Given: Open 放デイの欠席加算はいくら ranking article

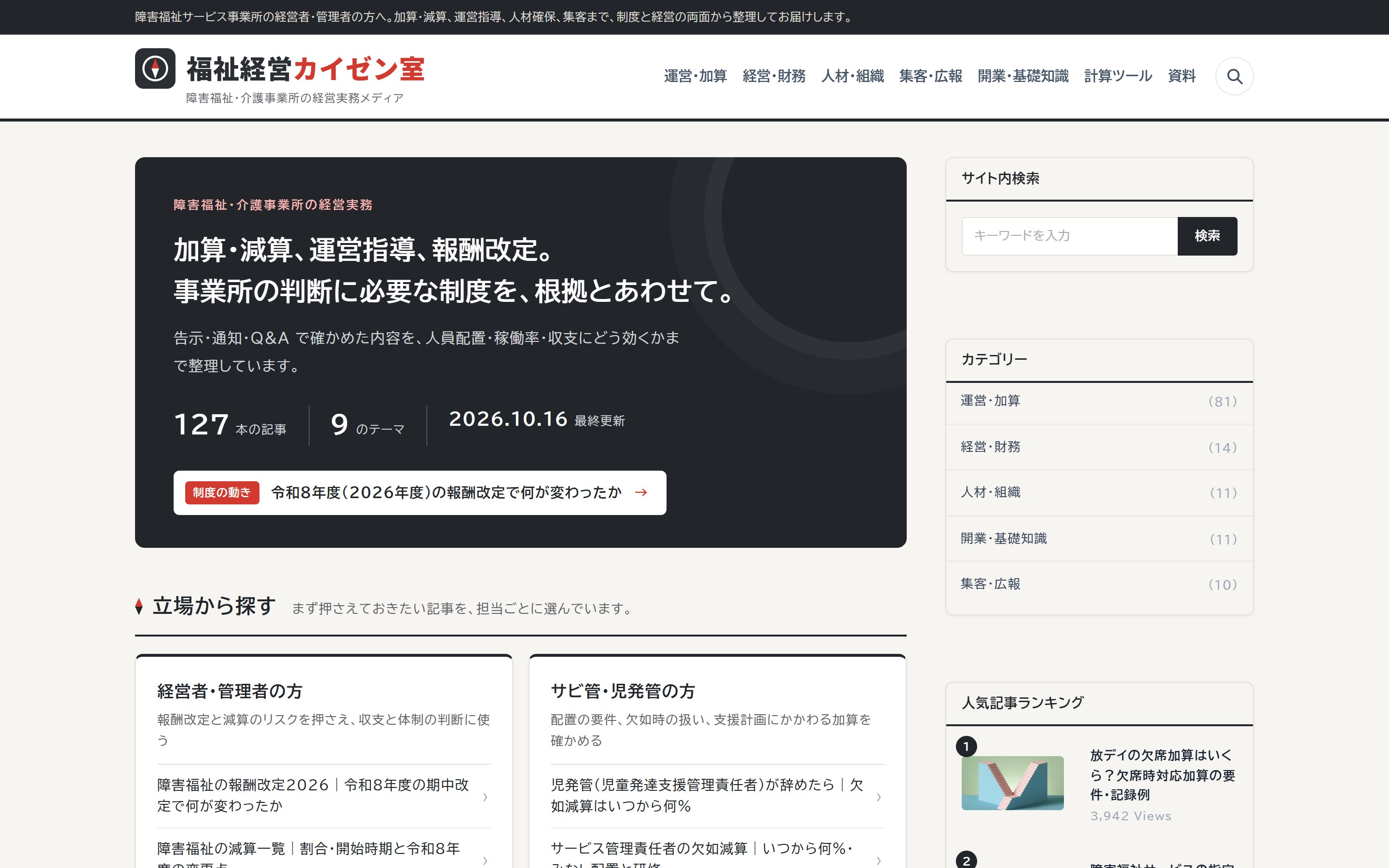Looking at the screenshot, I should [1162, 775].
